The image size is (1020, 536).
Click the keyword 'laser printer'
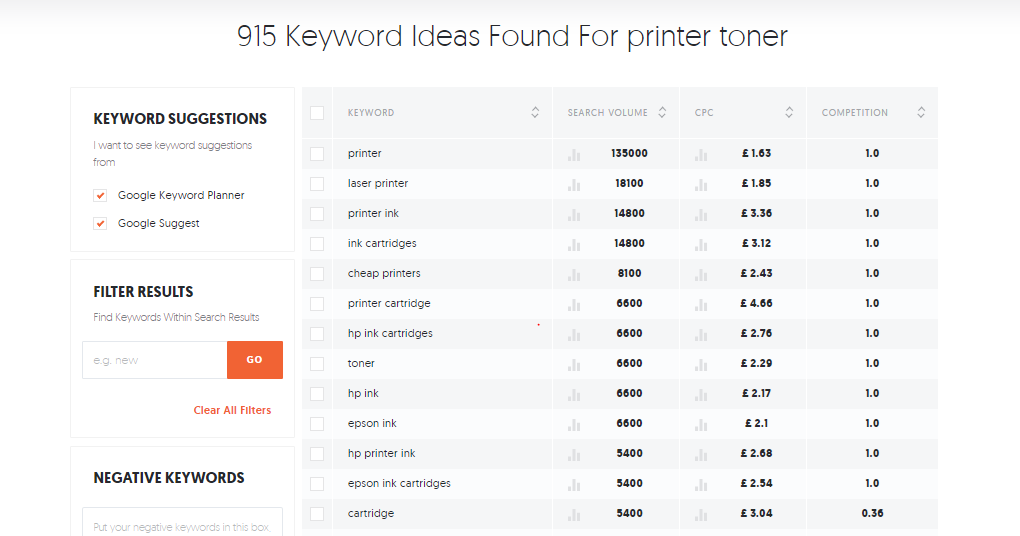tap(378, 183)
